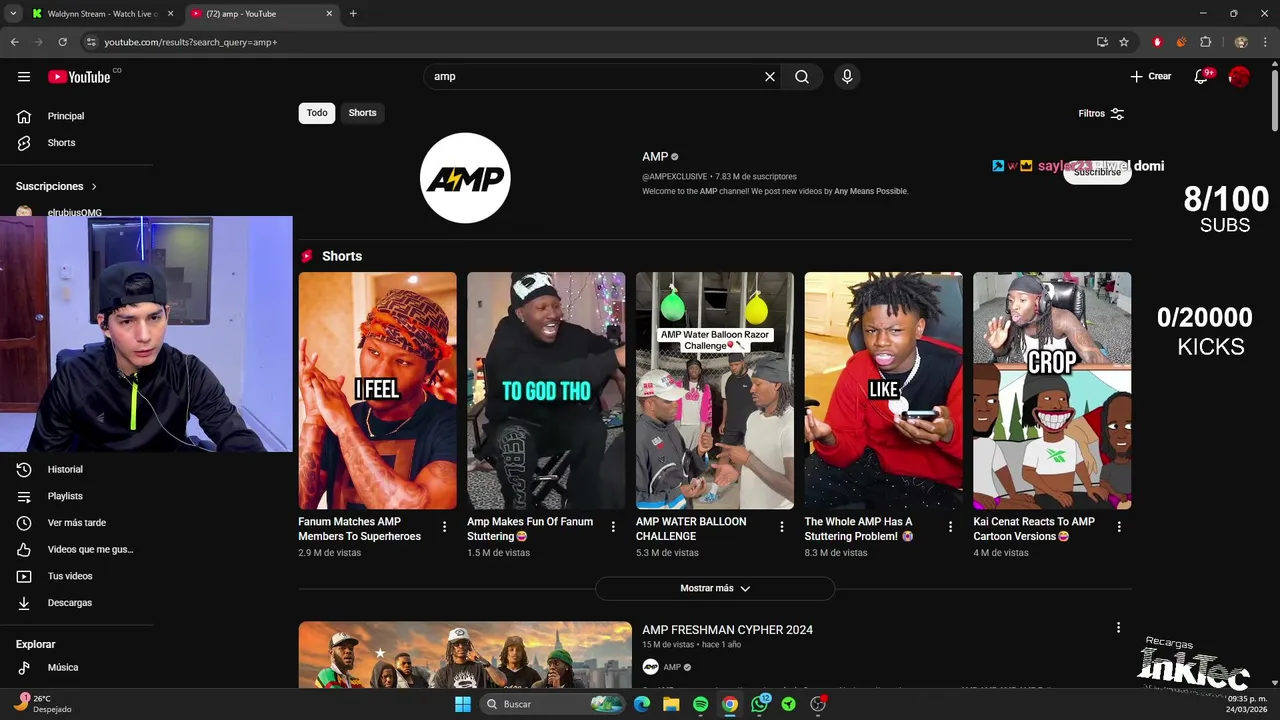Clear the search box with the X icon

tap(770, 77)
